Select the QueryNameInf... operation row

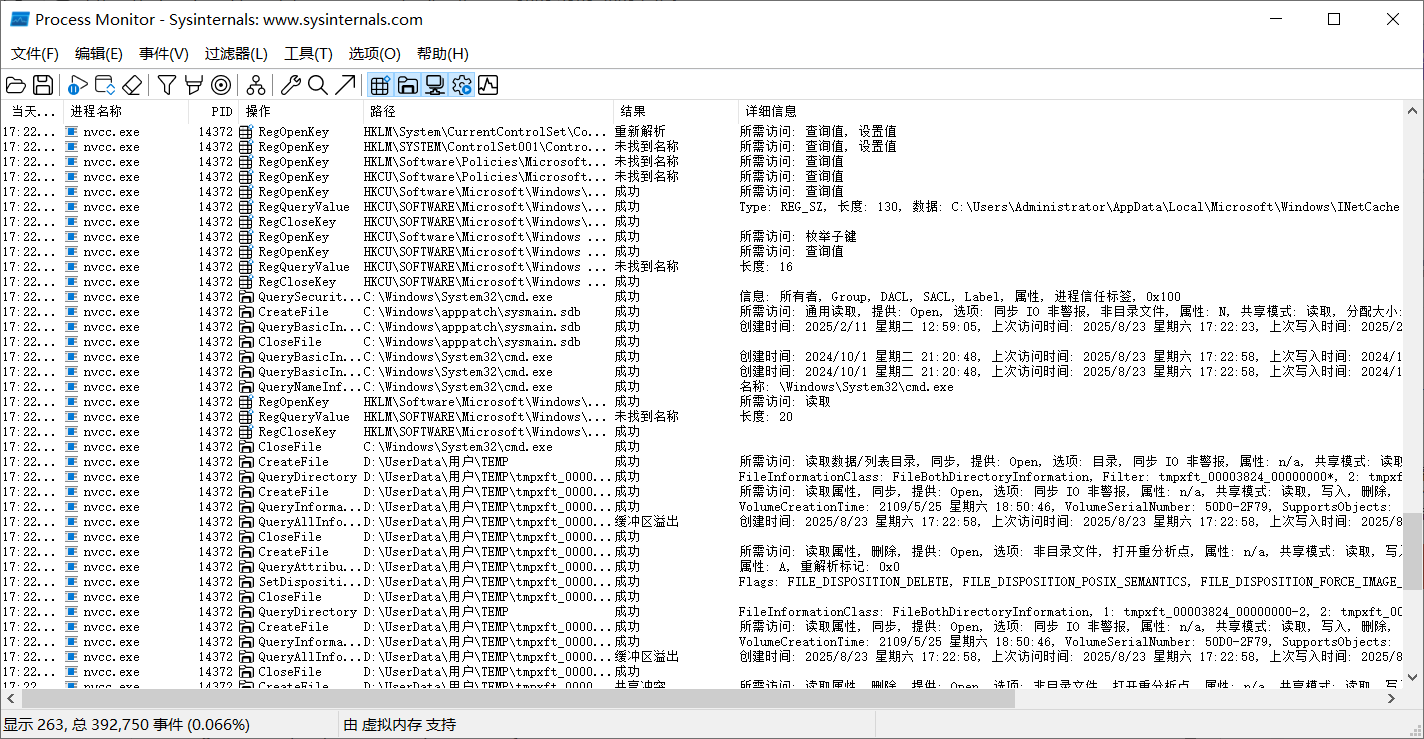click(x=702, y=387)
